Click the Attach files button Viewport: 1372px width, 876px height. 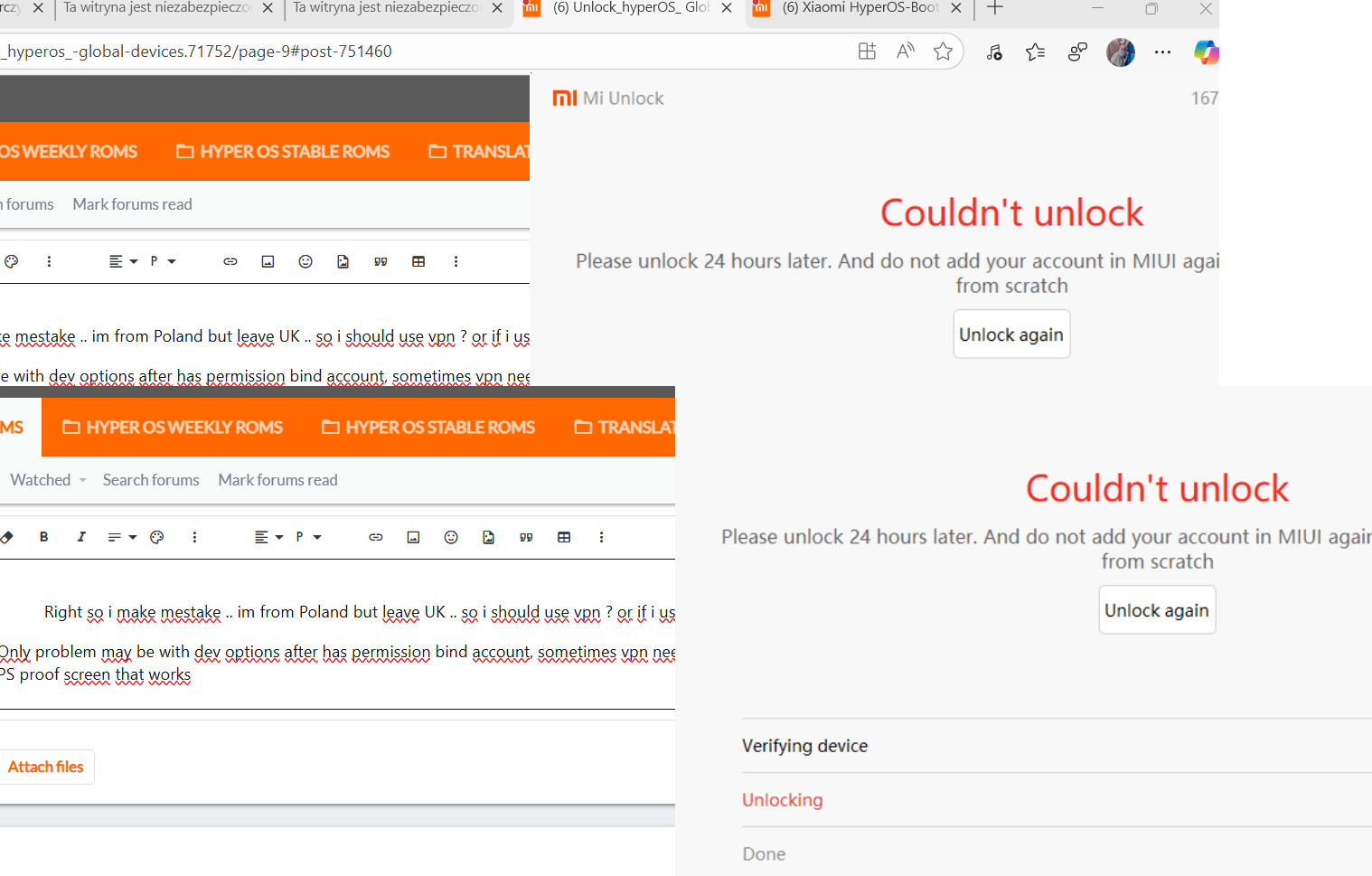coord(46,767)
